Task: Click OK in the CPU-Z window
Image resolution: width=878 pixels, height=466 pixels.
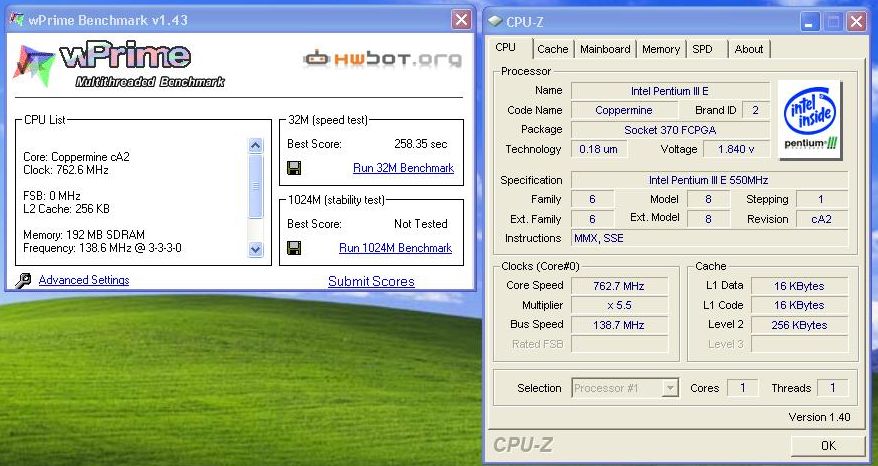Action: pyautogui.click(x=828, y=445)
